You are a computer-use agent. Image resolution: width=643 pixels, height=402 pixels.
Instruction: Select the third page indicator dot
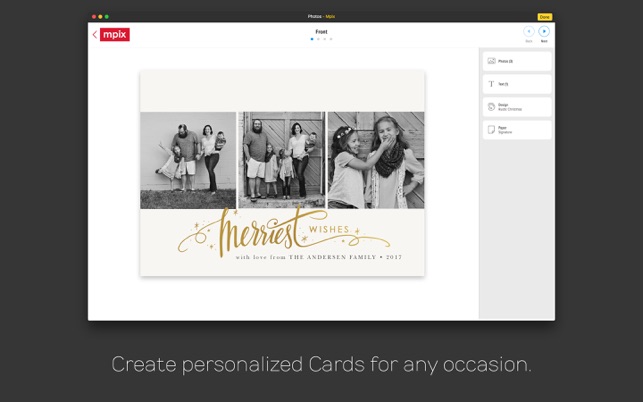(x=324, y=39)
